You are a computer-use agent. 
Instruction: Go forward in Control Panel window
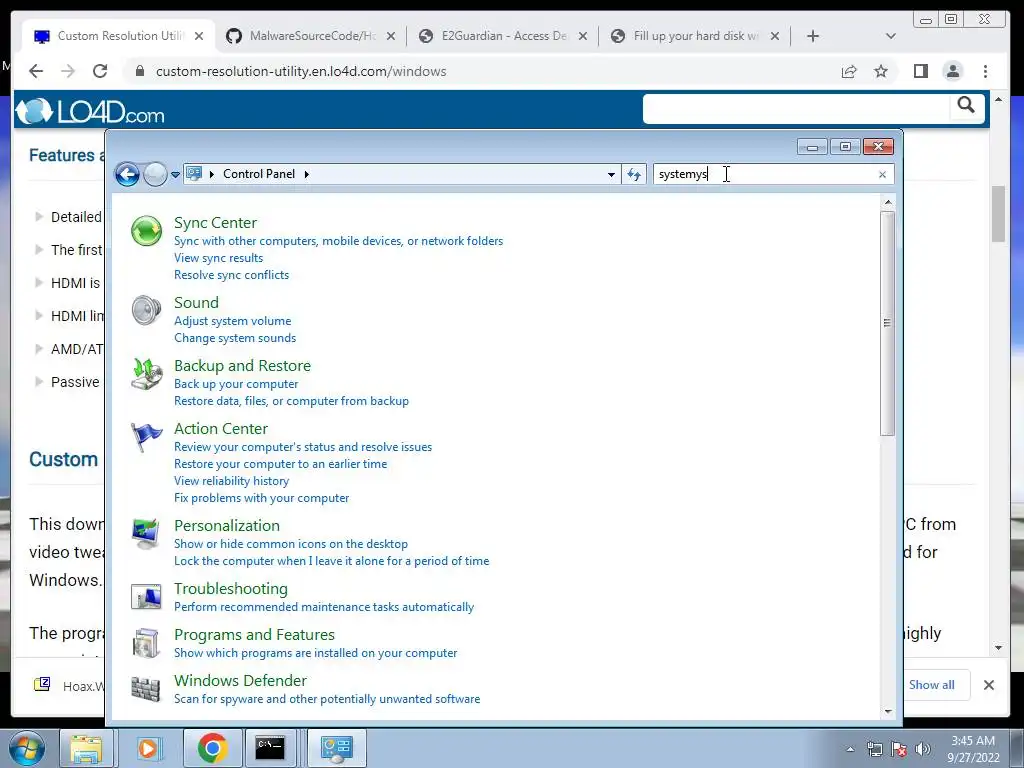pyautogui.click(x=155, y=174)
